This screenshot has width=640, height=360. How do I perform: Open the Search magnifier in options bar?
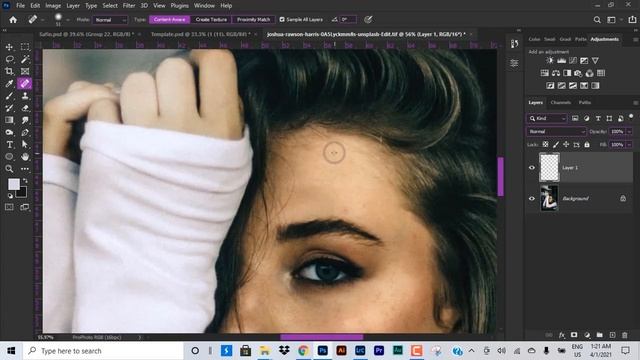(597, 20)
